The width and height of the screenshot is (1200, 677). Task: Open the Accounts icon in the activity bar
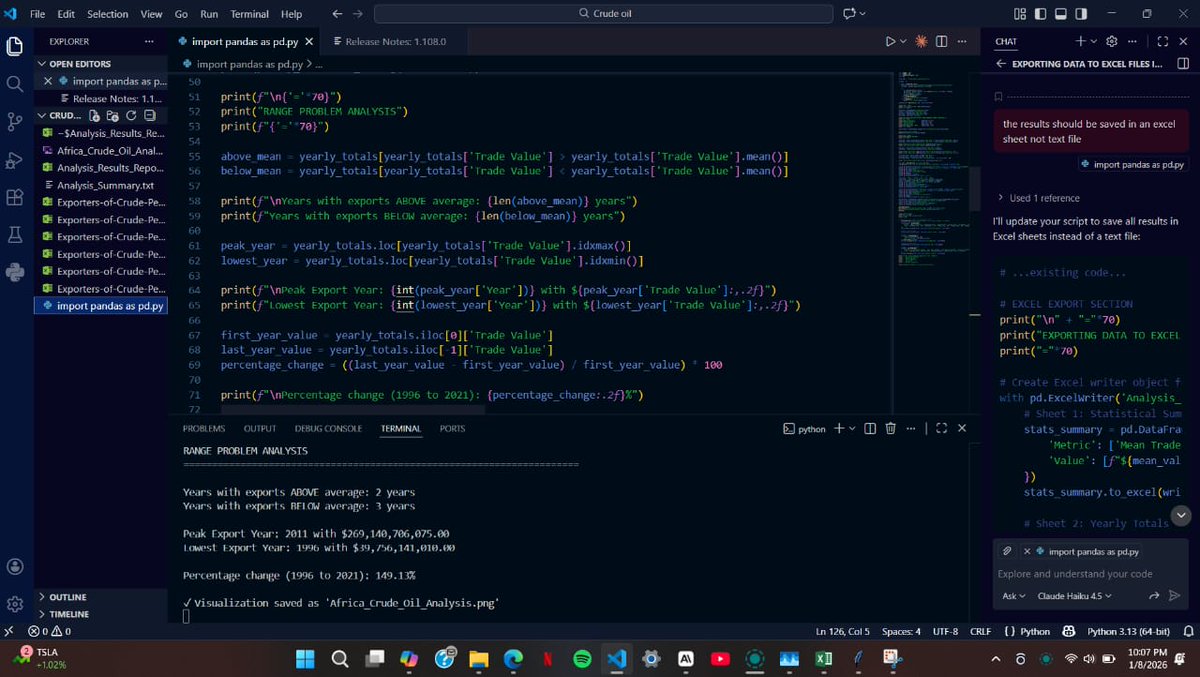[x=15, y=566]
